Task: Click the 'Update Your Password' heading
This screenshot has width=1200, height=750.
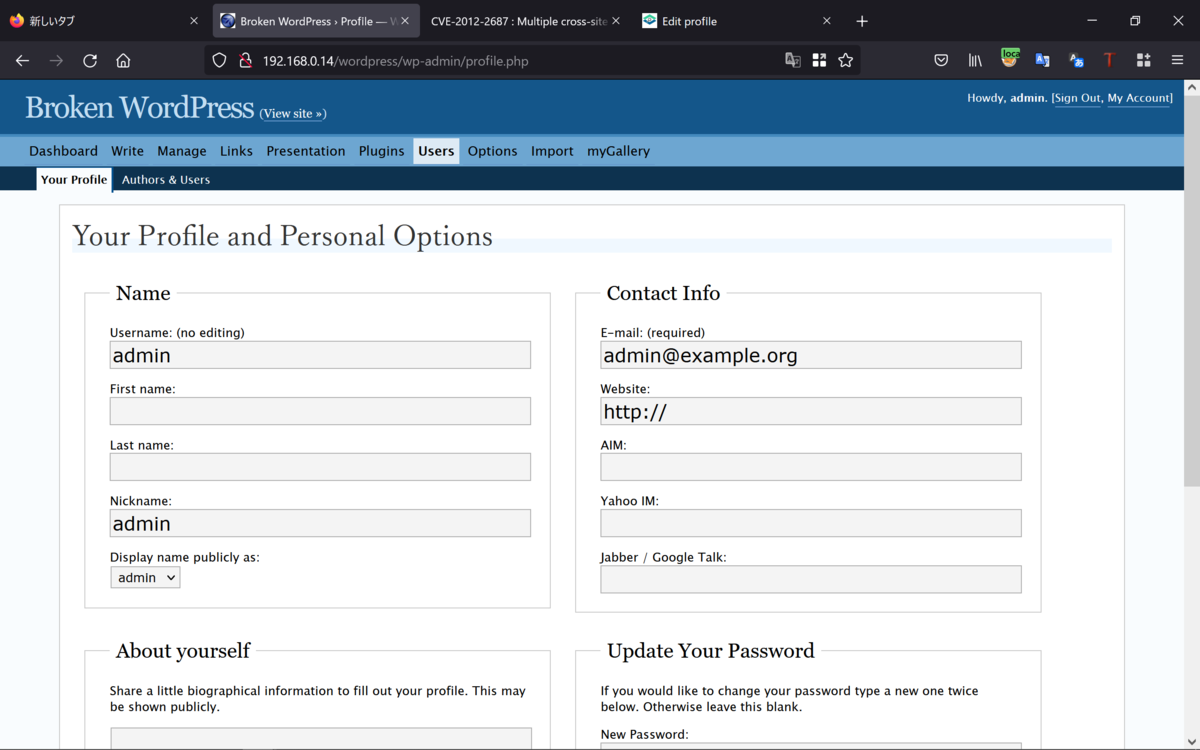Action: pos(711,651)
